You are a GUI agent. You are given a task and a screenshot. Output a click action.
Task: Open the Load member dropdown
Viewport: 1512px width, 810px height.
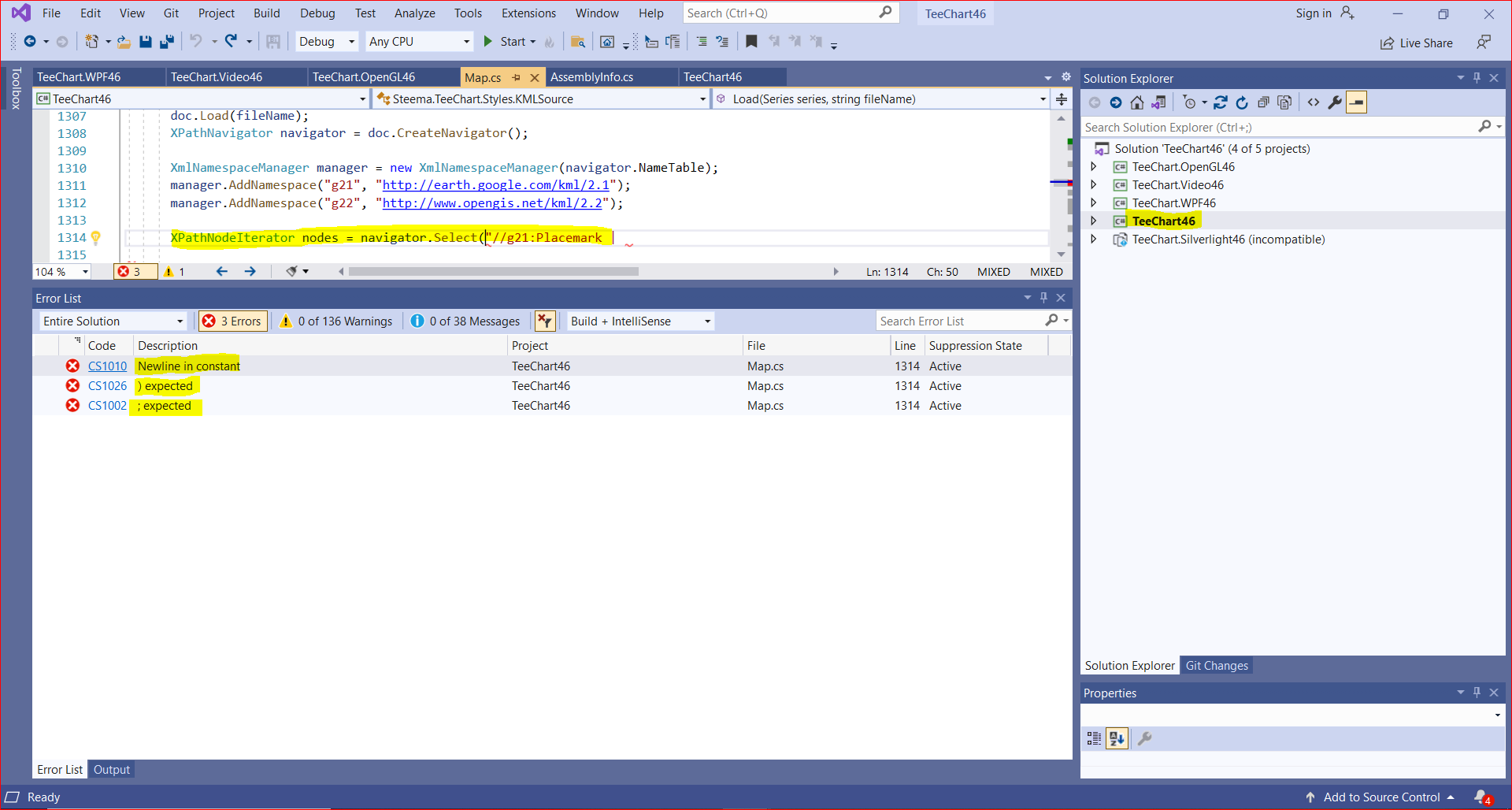click(881, 98)
